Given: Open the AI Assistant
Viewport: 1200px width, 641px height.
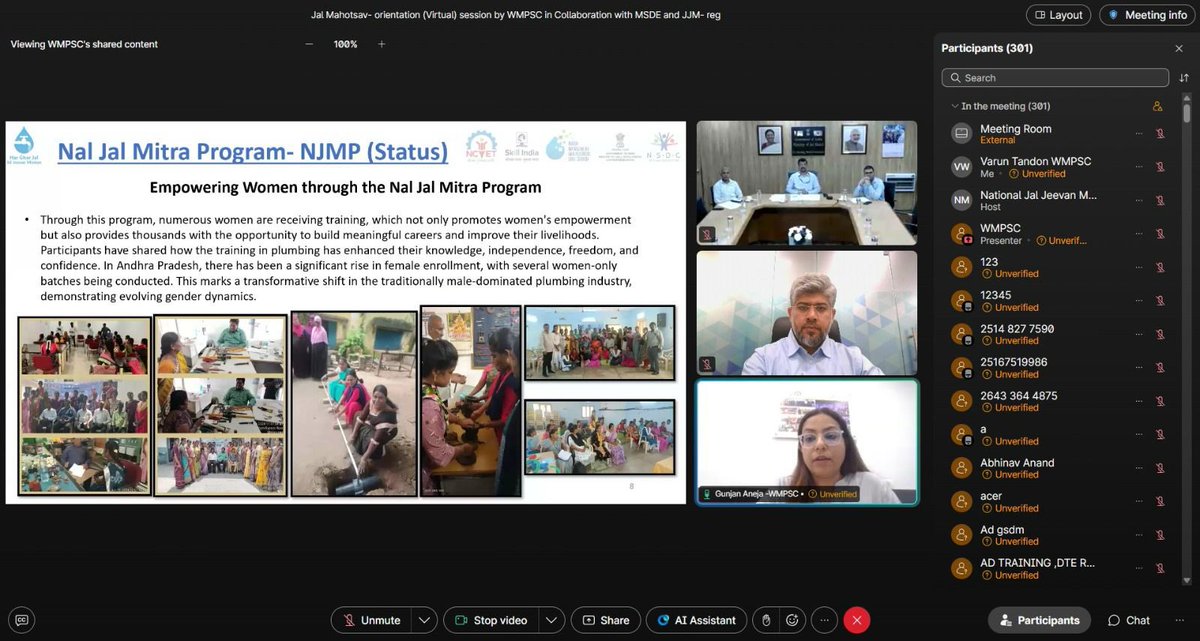Looking at the screenshot, I should (x=697, y=620).
